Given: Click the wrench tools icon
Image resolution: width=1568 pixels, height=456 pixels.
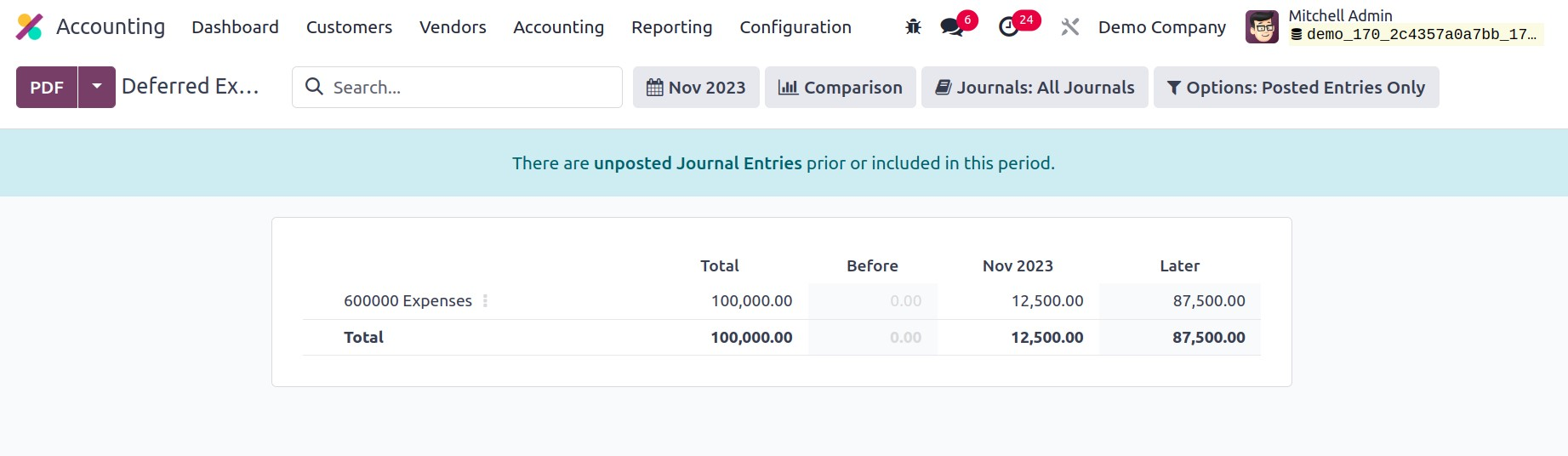Looking at the screenshot, I should point(1069,27).
